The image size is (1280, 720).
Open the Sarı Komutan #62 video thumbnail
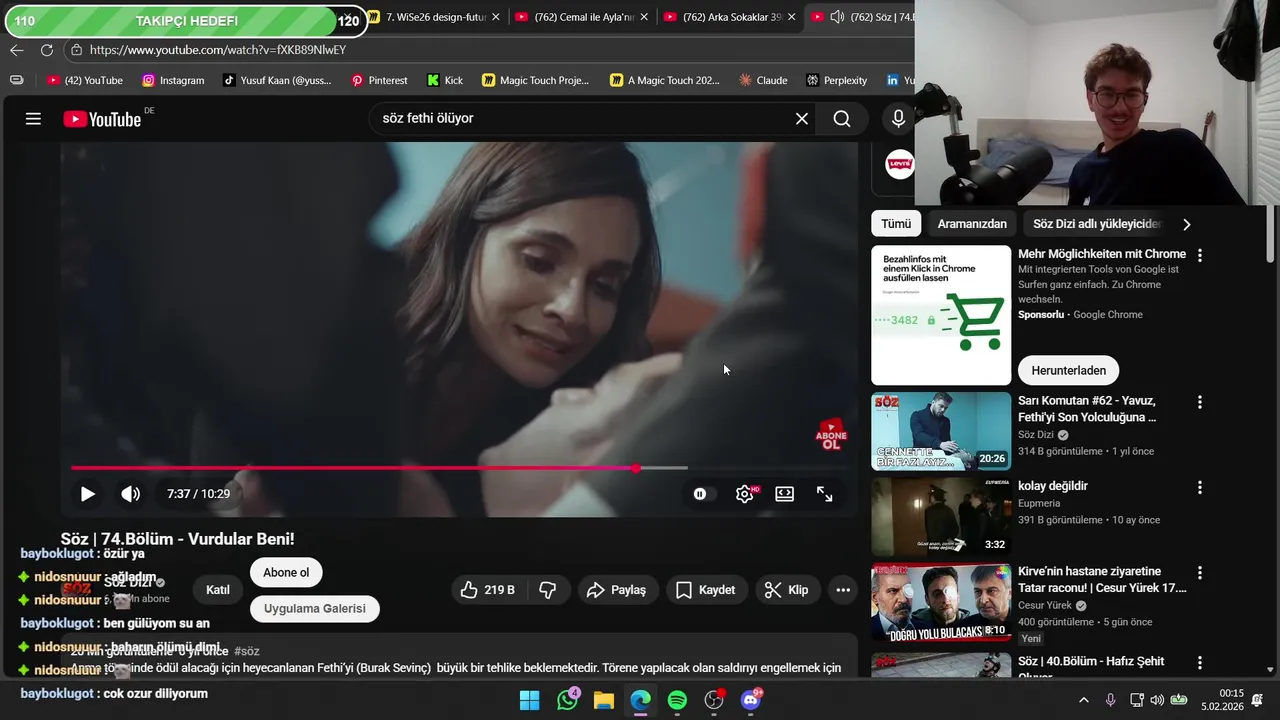click(x=941, y=431)
